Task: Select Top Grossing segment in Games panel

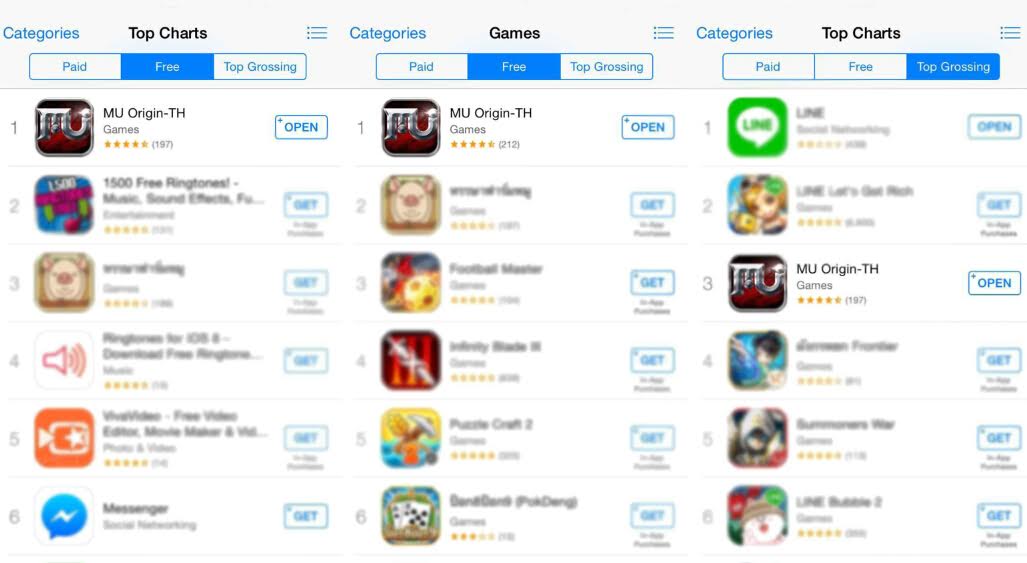Action: point(607,67)
